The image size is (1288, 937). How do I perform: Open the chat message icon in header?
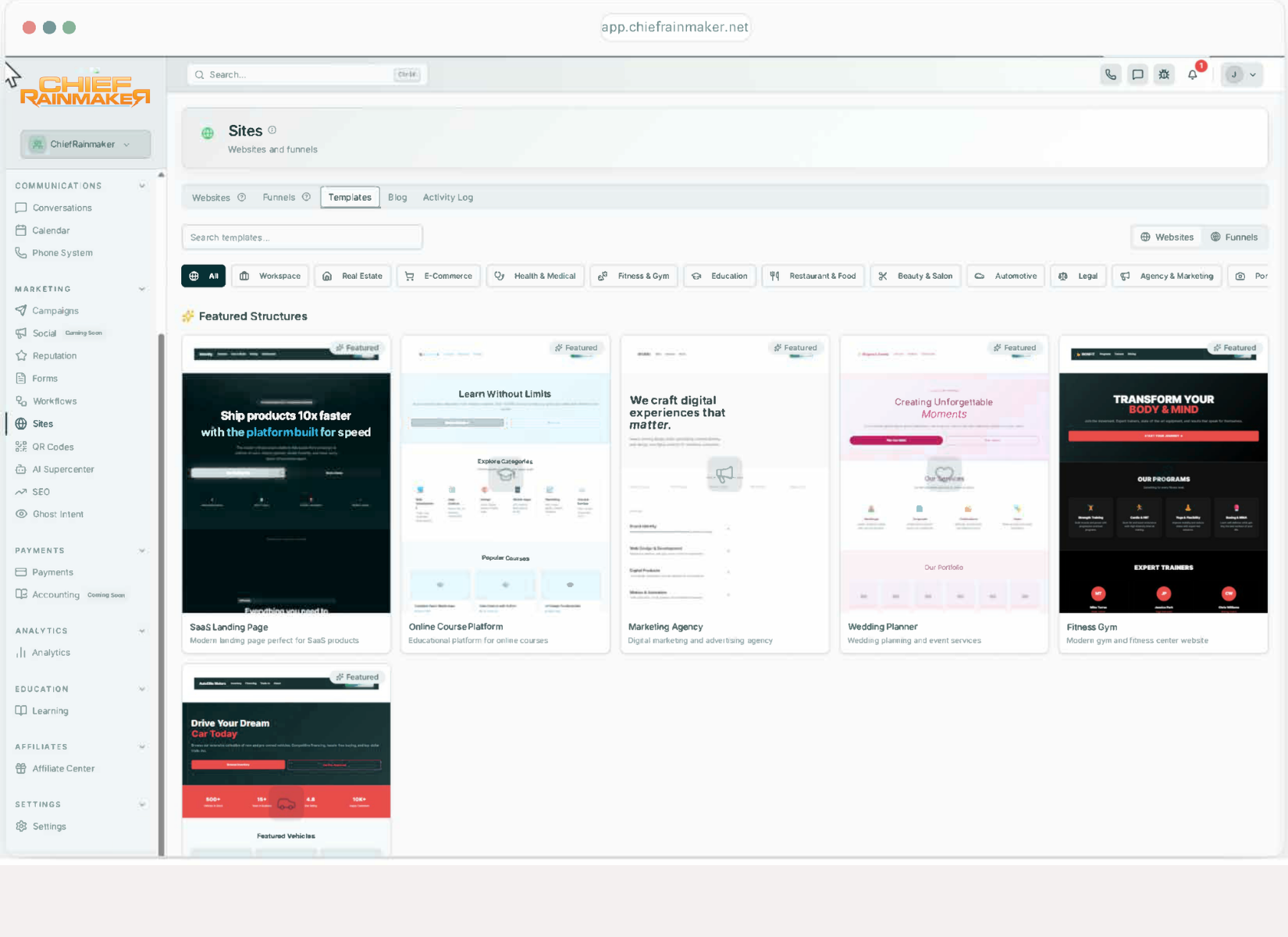pos(1137,75)
